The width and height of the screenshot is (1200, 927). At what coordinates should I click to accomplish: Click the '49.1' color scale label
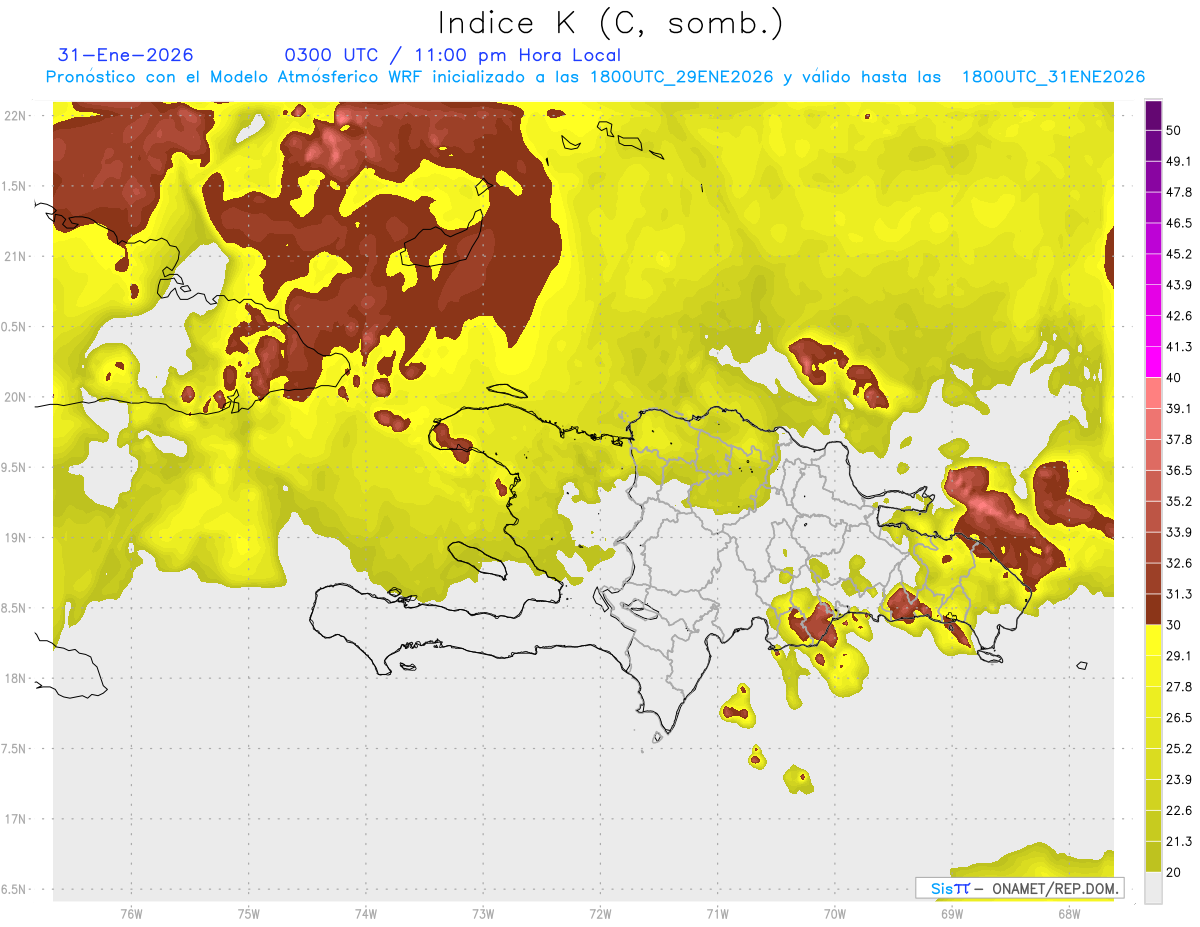(x=1179, y=161)
